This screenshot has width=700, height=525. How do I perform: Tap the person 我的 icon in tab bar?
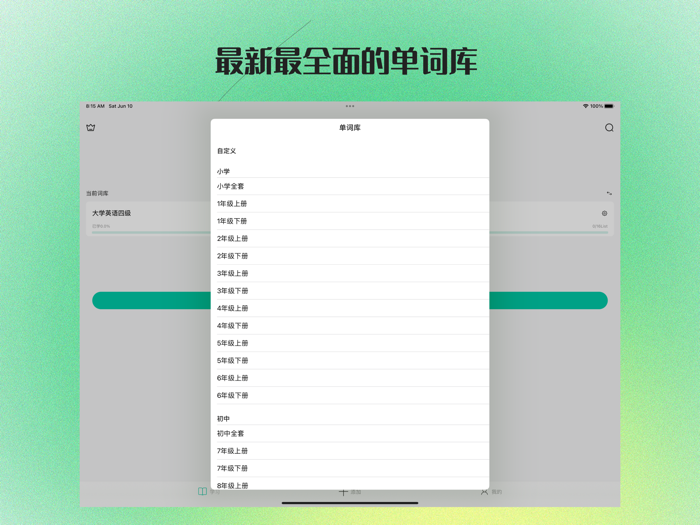click(x=484, y=492)
